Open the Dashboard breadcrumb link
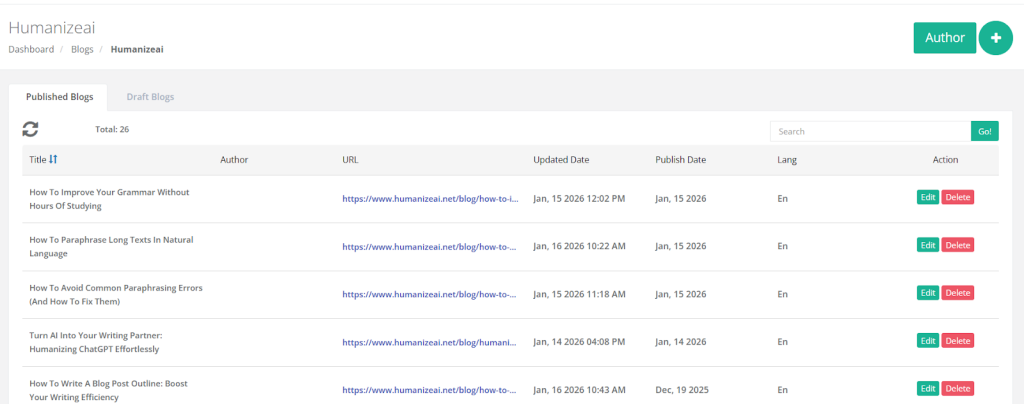 coord(31,49)
